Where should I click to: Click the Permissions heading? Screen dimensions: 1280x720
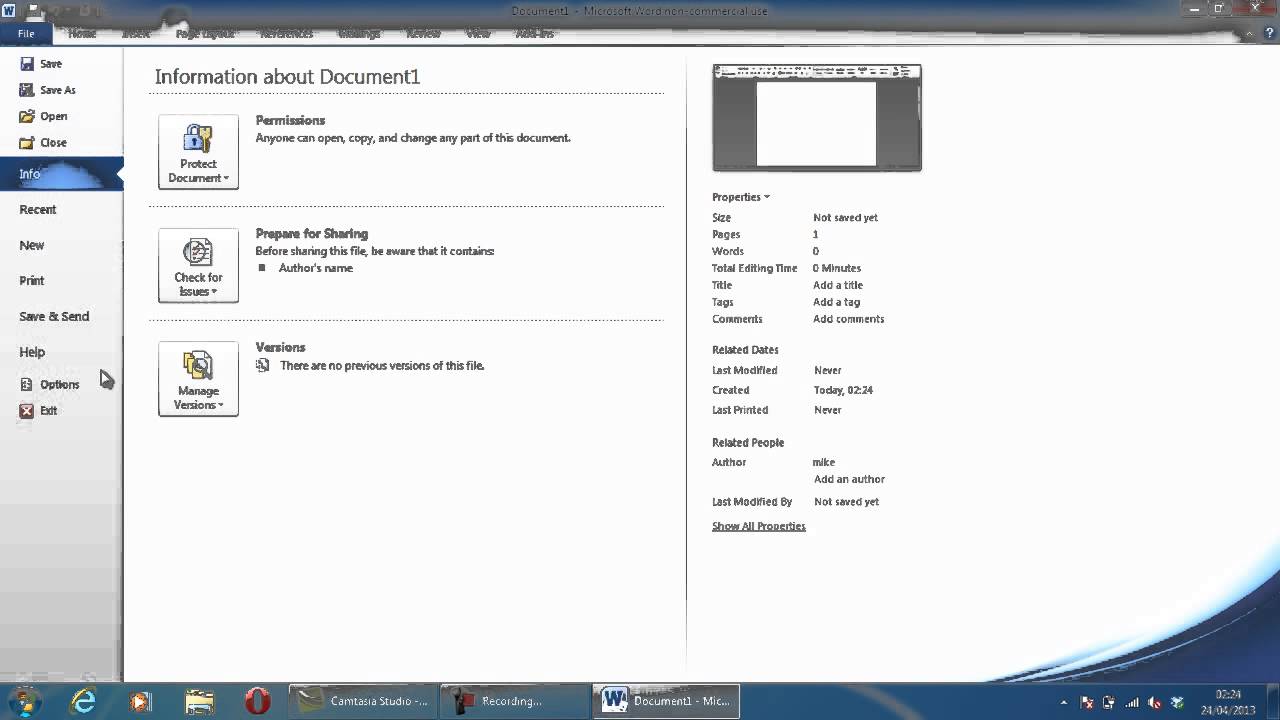[290, 120]
